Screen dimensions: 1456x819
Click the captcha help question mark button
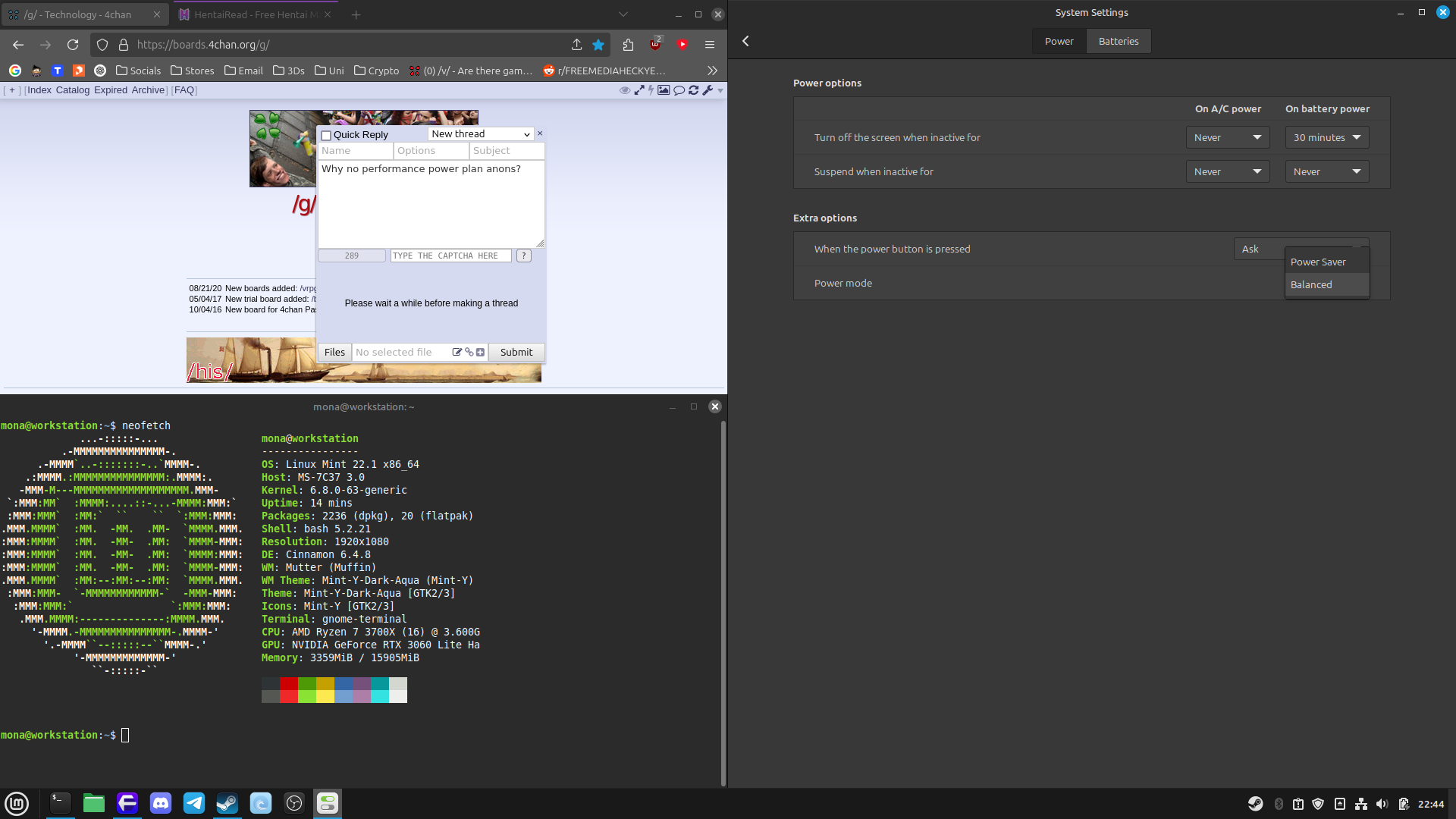tap(524, 256)
